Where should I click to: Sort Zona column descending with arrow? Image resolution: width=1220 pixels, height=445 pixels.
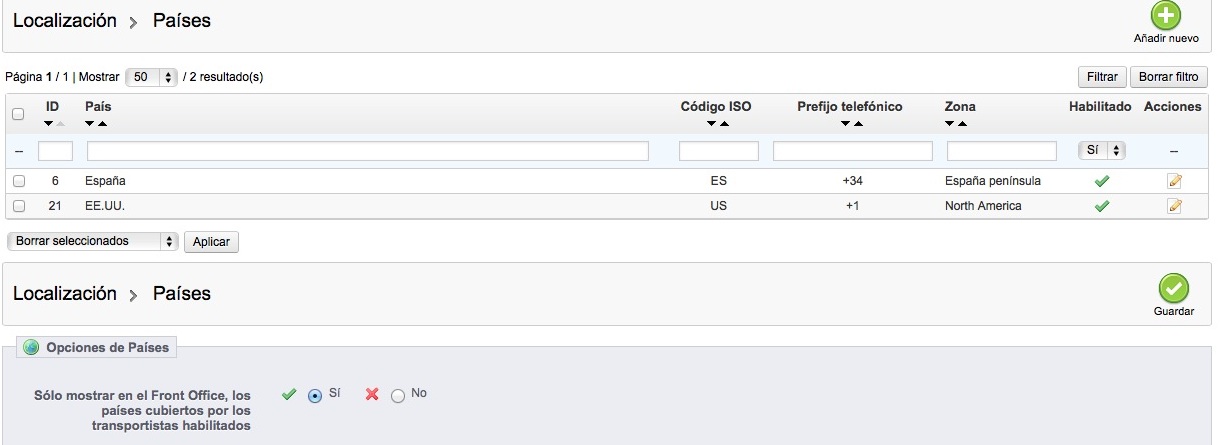949,124
